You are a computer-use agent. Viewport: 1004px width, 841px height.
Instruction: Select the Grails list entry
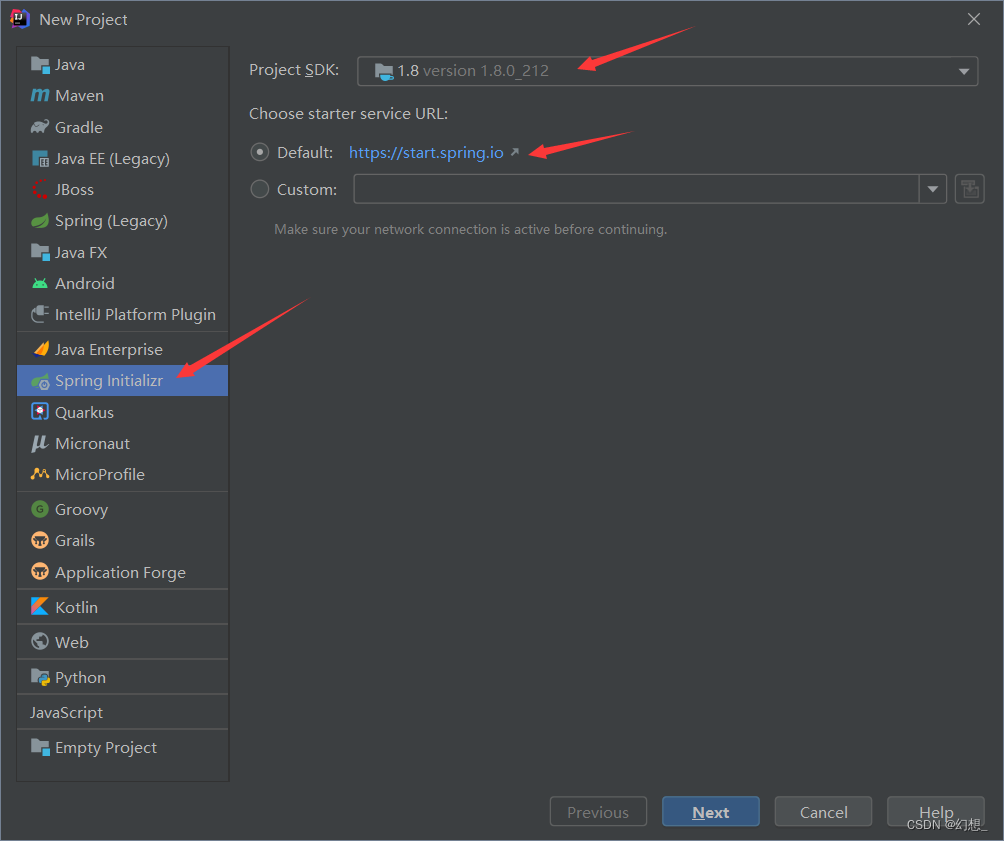(x=122, y=540)
